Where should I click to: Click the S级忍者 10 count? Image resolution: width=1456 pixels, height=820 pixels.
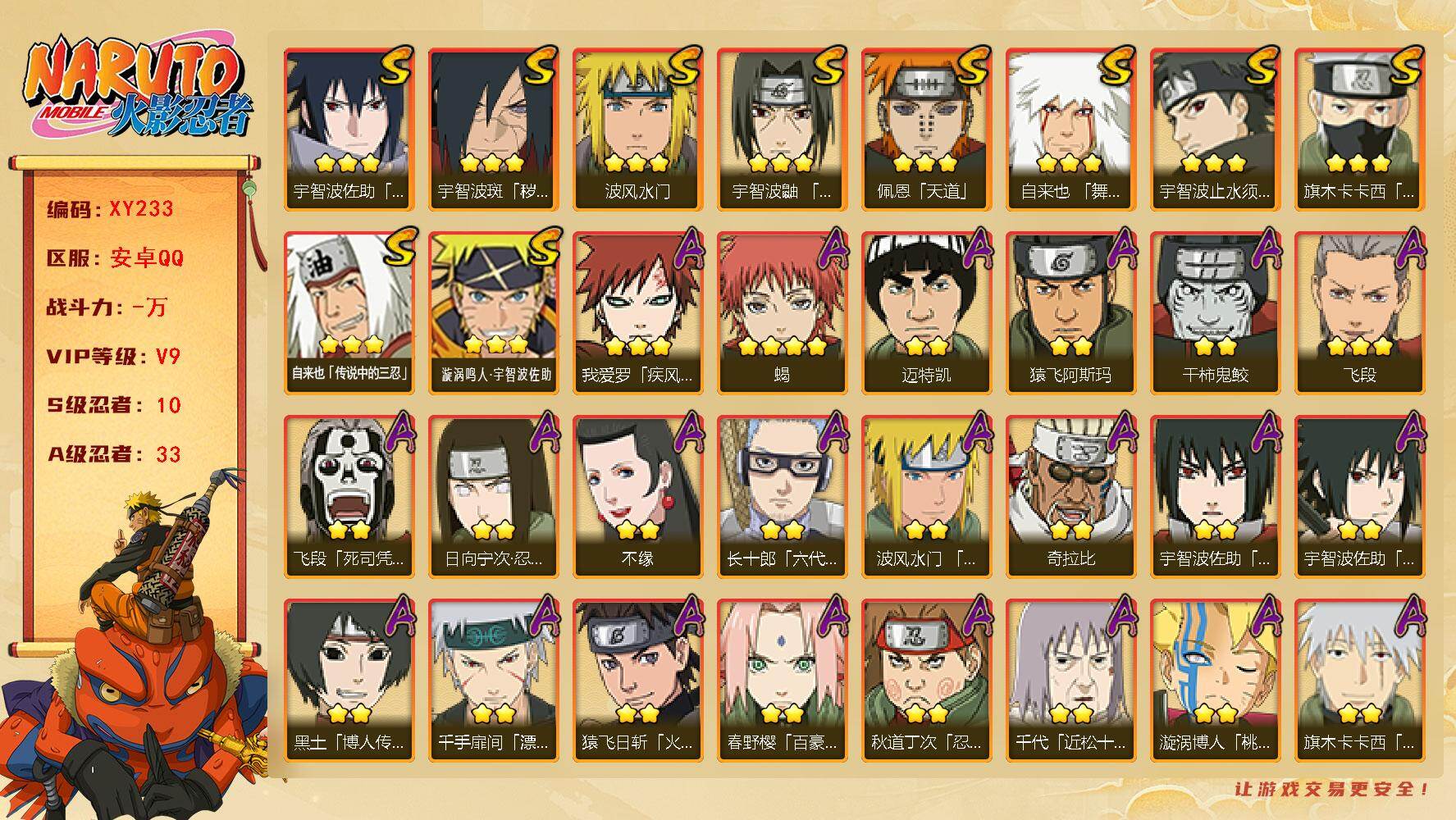(113, 405)
